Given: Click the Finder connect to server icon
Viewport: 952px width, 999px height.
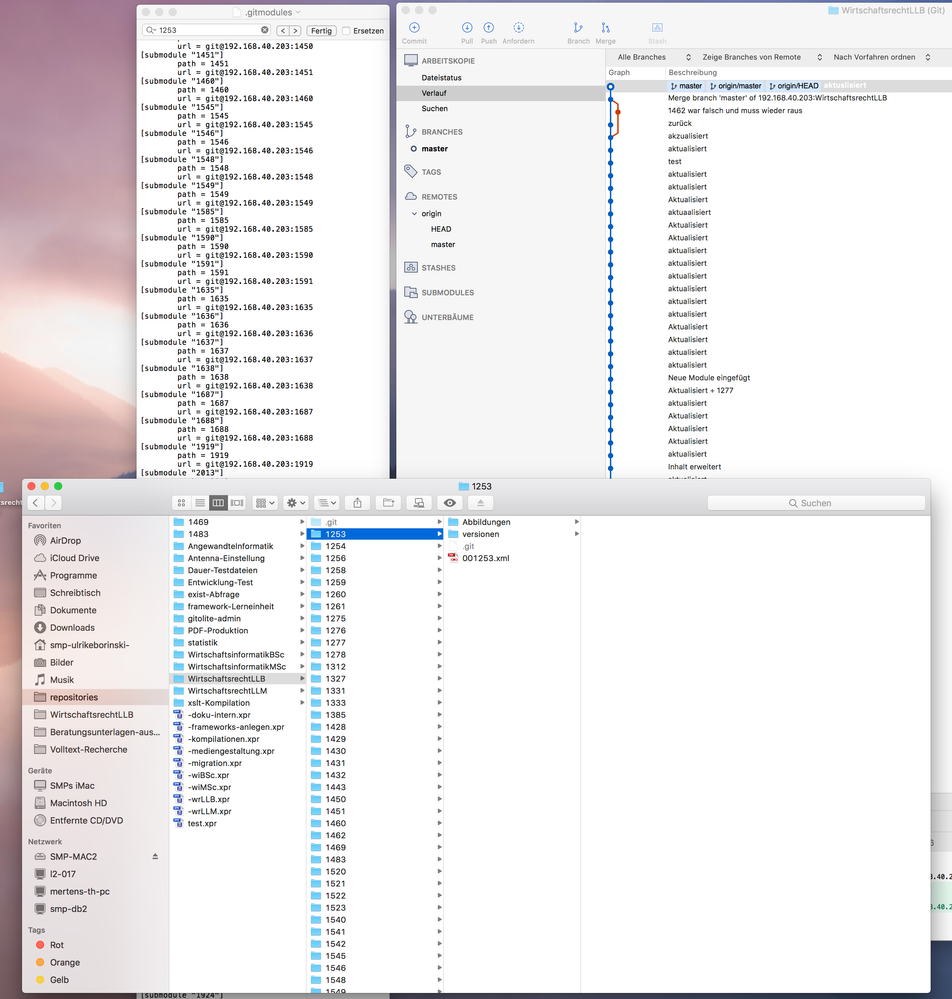Looking at the screenshot, I should [419, 503].
